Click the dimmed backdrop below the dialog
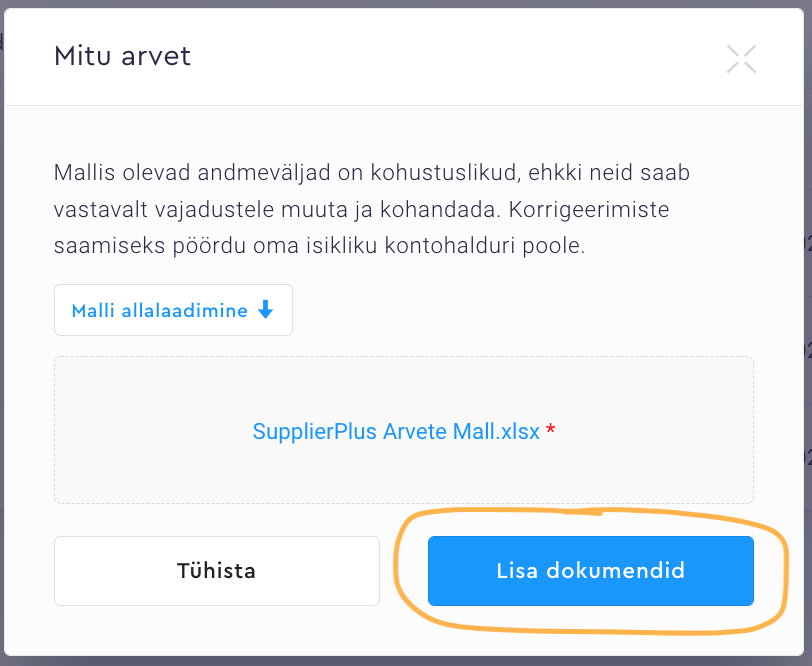812x666 pixels. (x=400, y=660)
